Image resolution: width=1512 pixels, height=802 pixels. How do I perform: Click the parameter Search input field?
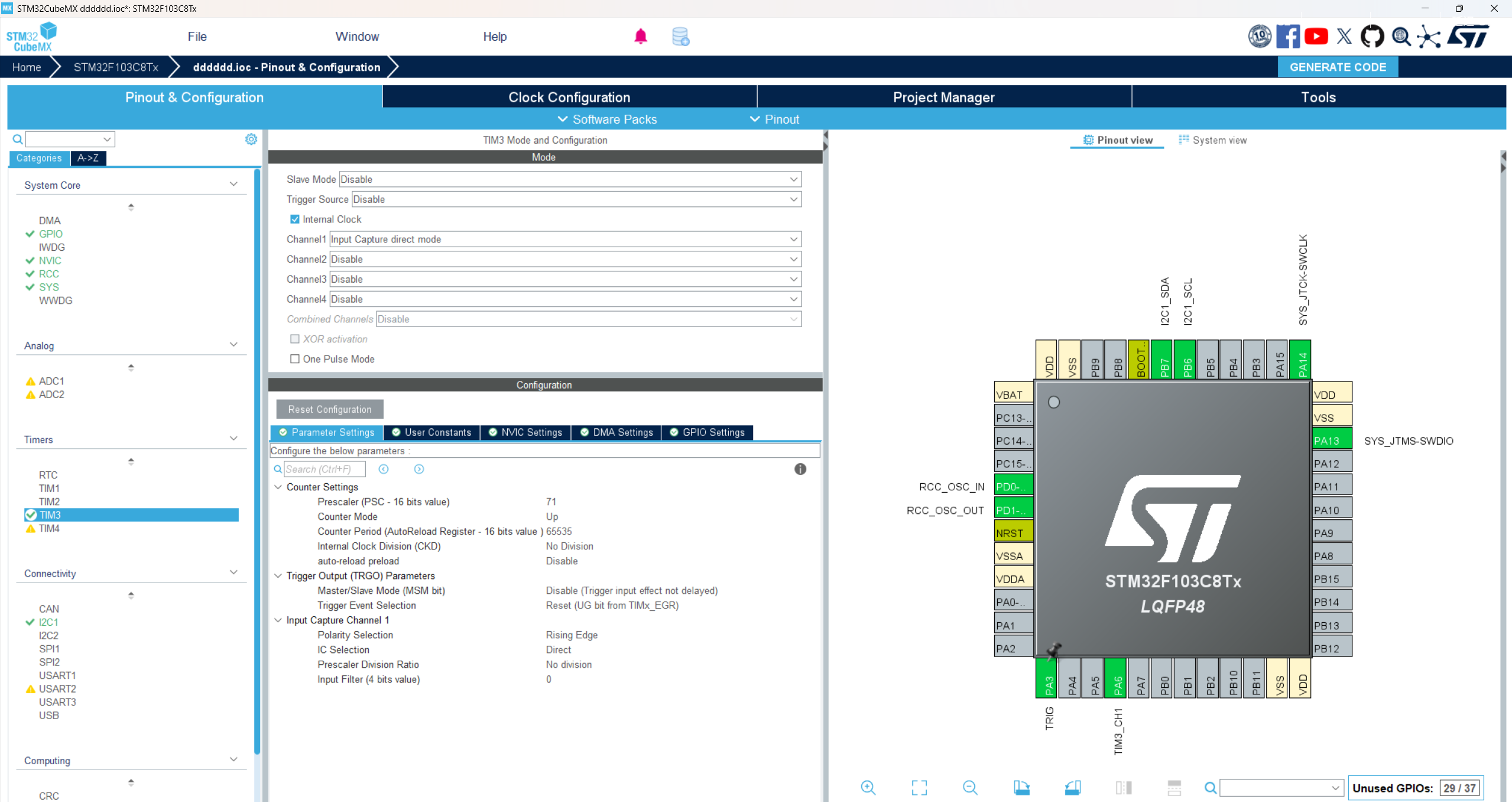[324, 469]
